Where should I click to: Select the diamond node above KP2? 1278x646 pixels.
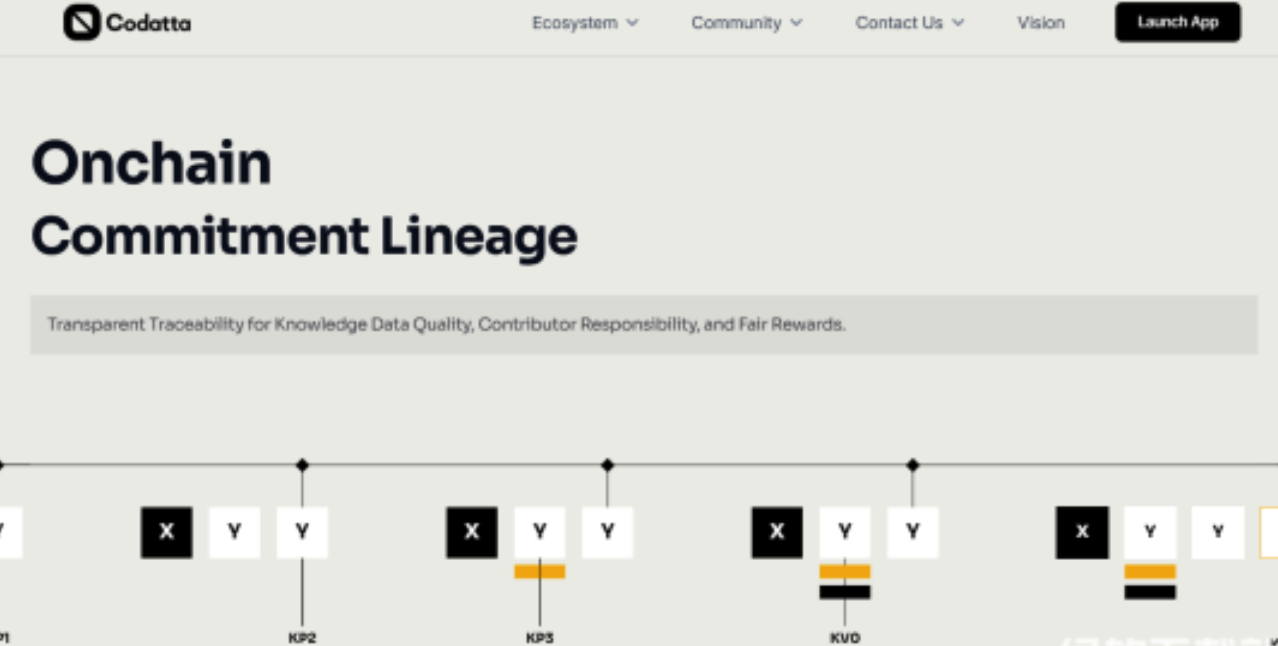tap(302, 465)
